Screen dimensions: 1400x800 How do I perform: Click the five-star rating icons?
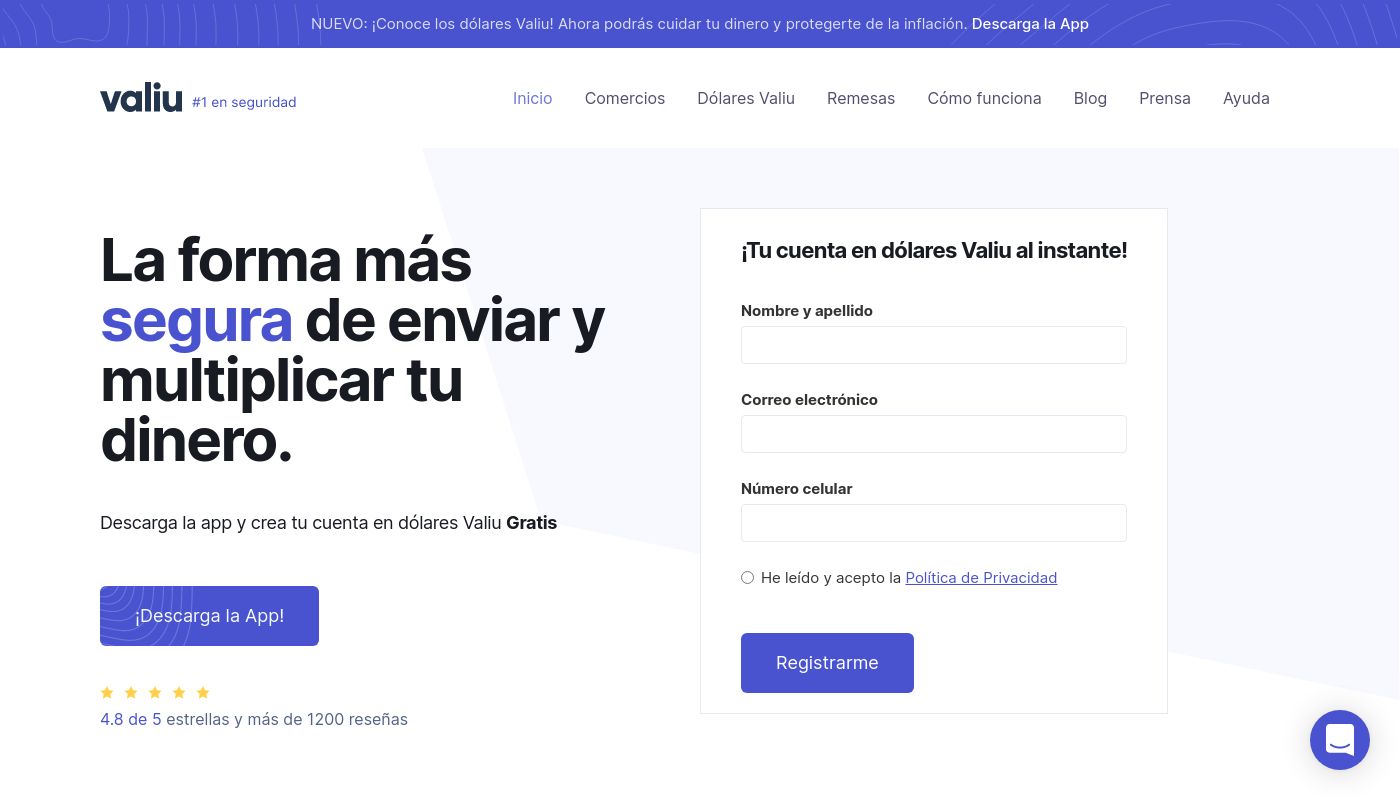coord(155,692)
